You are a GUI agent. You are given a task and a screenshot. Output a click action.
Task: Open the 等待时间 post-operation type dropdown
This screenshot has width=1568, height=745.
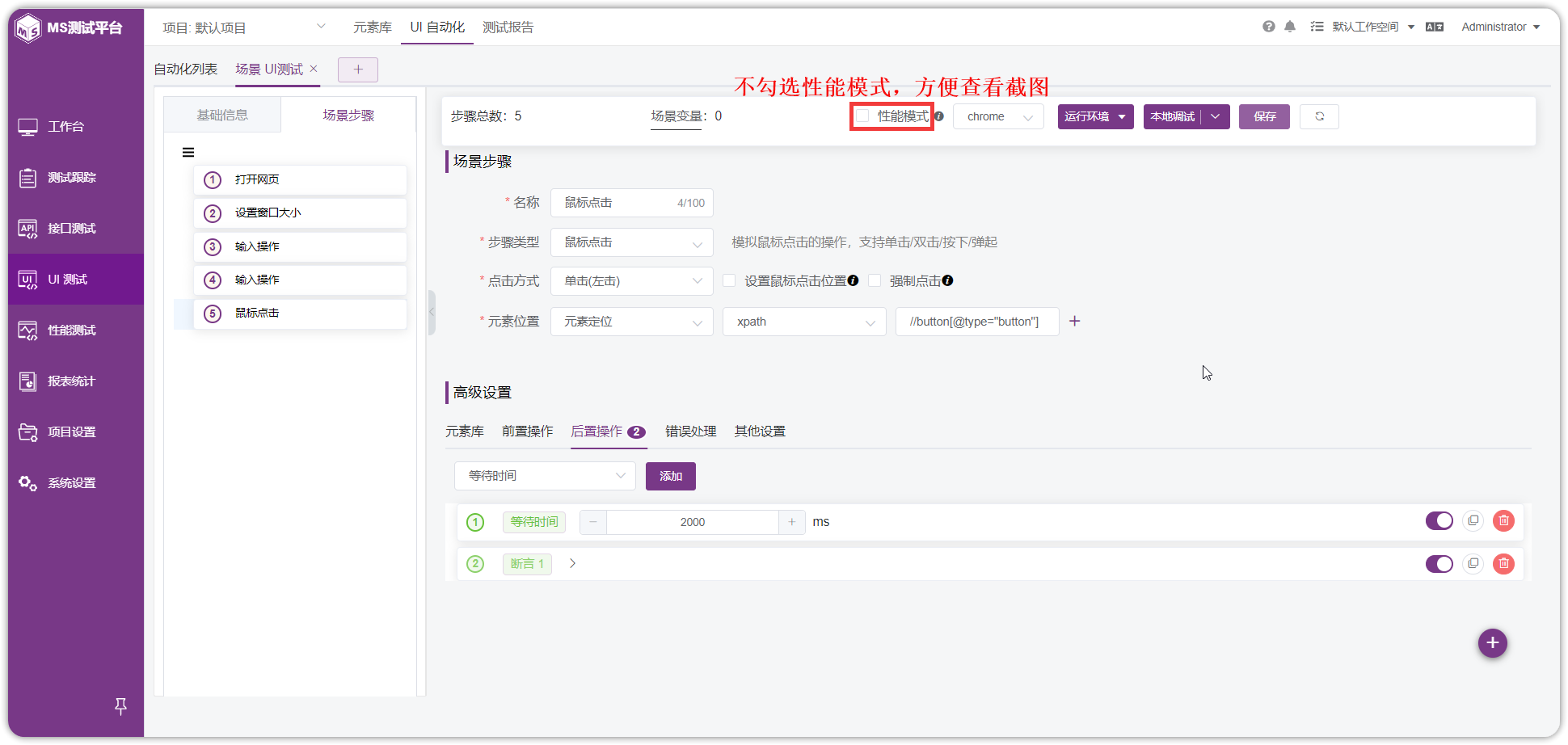point(546,476)
